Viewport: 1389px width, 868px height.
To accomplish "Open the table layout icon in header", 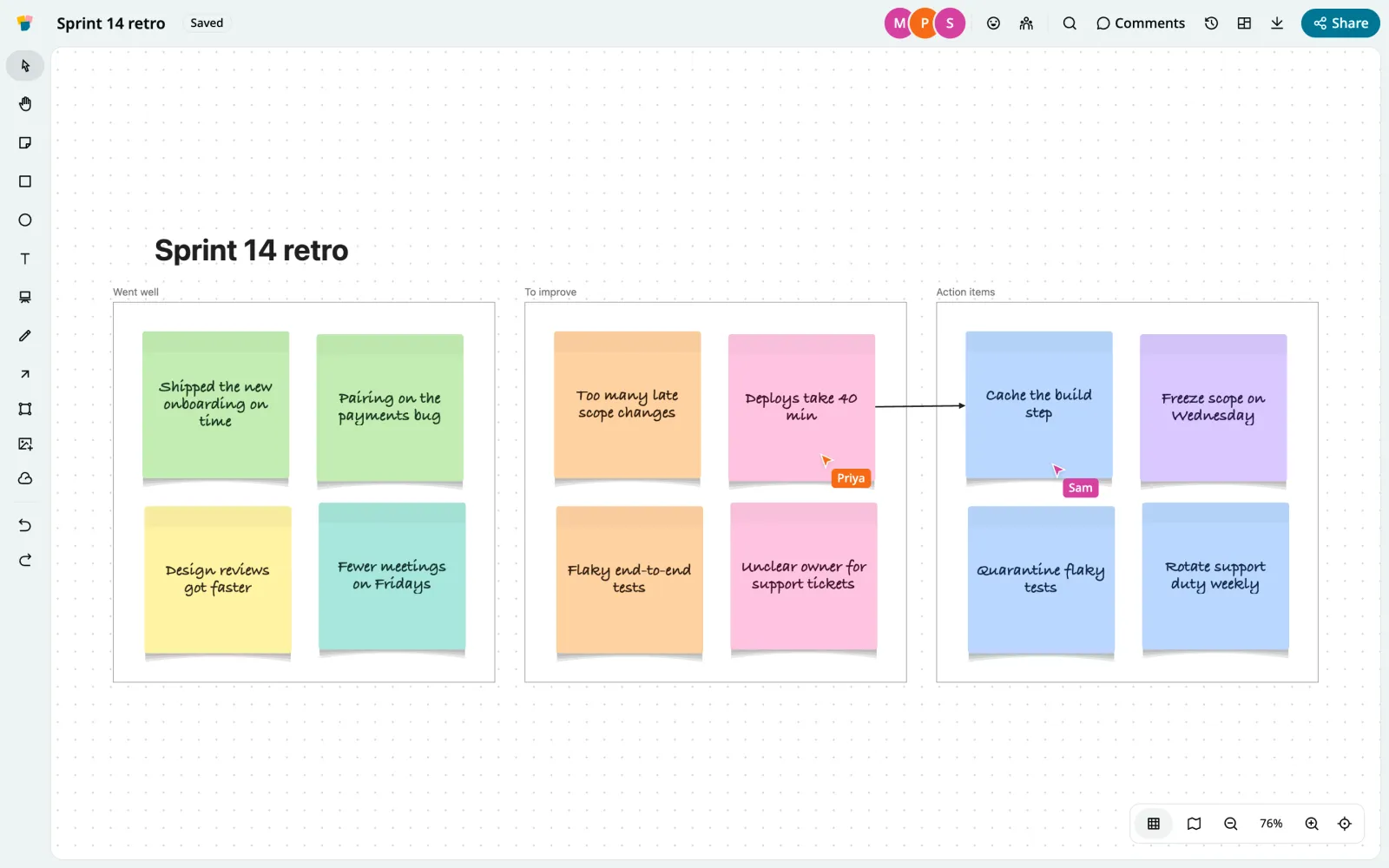I will click(1244, 23).
